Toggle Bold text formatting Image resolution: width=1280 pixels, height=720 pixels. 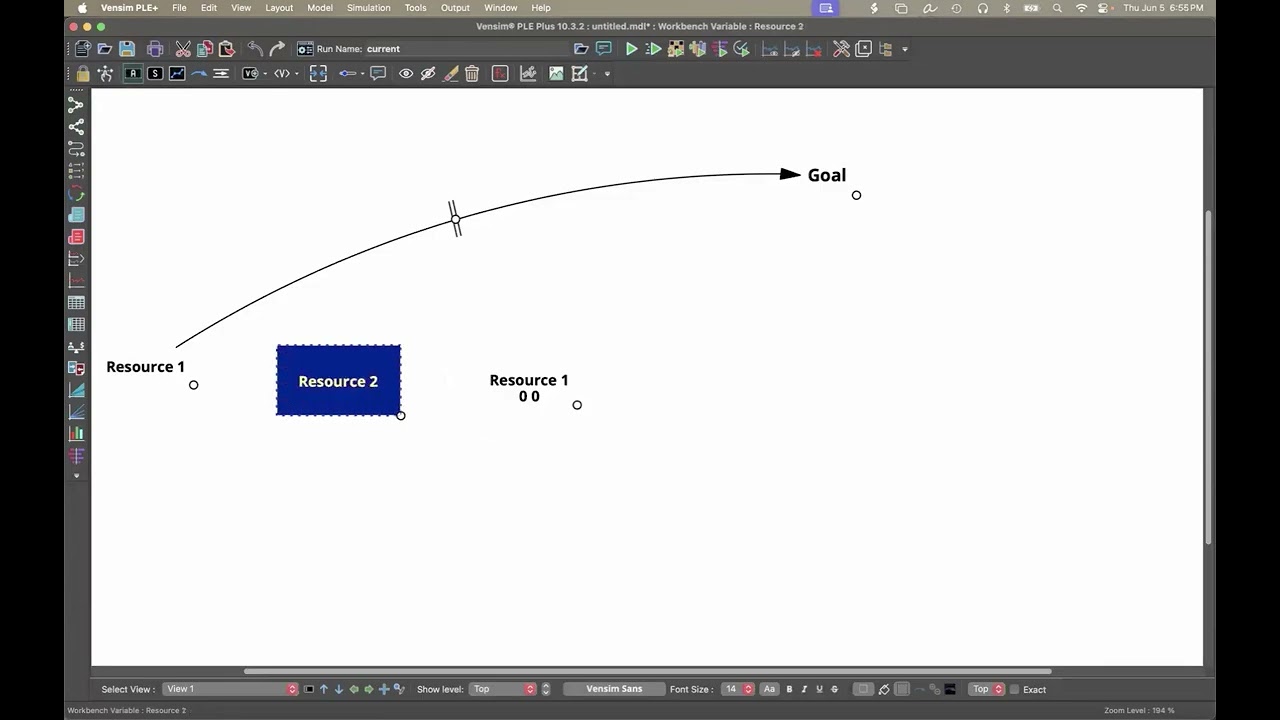pos(789,689)
